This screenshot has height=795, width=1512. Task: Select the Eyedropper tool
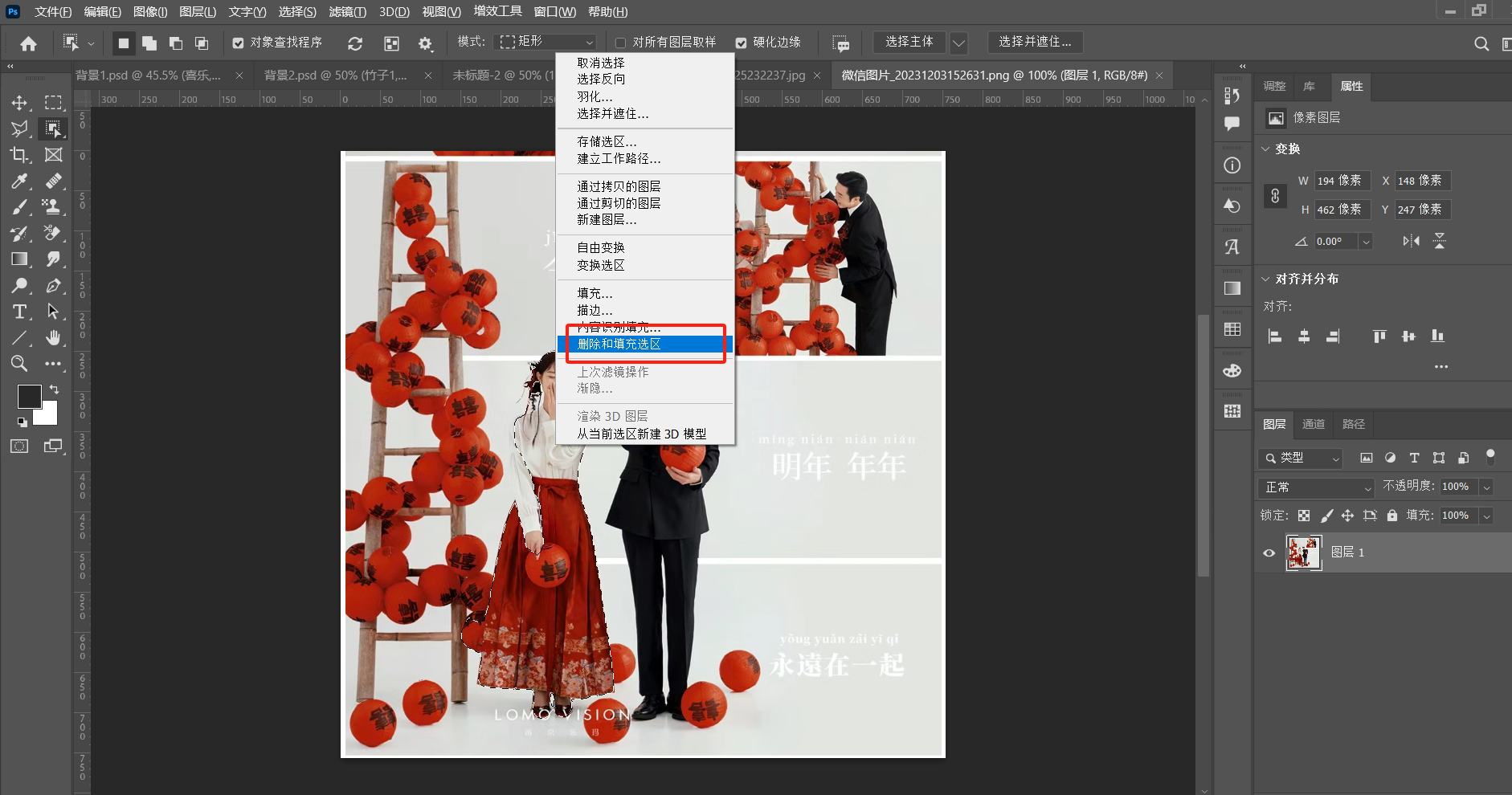(x=19, y=181)
